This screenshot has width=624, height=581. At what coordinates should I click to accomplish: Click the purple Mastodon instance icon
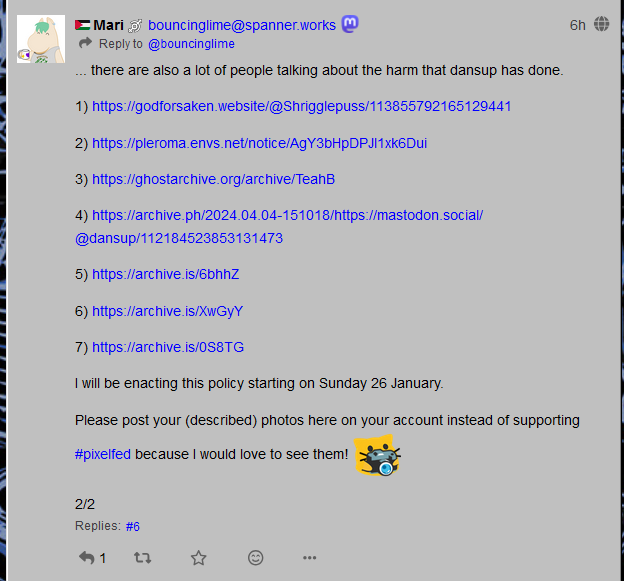pyautogui.click(x=350, y=24)
